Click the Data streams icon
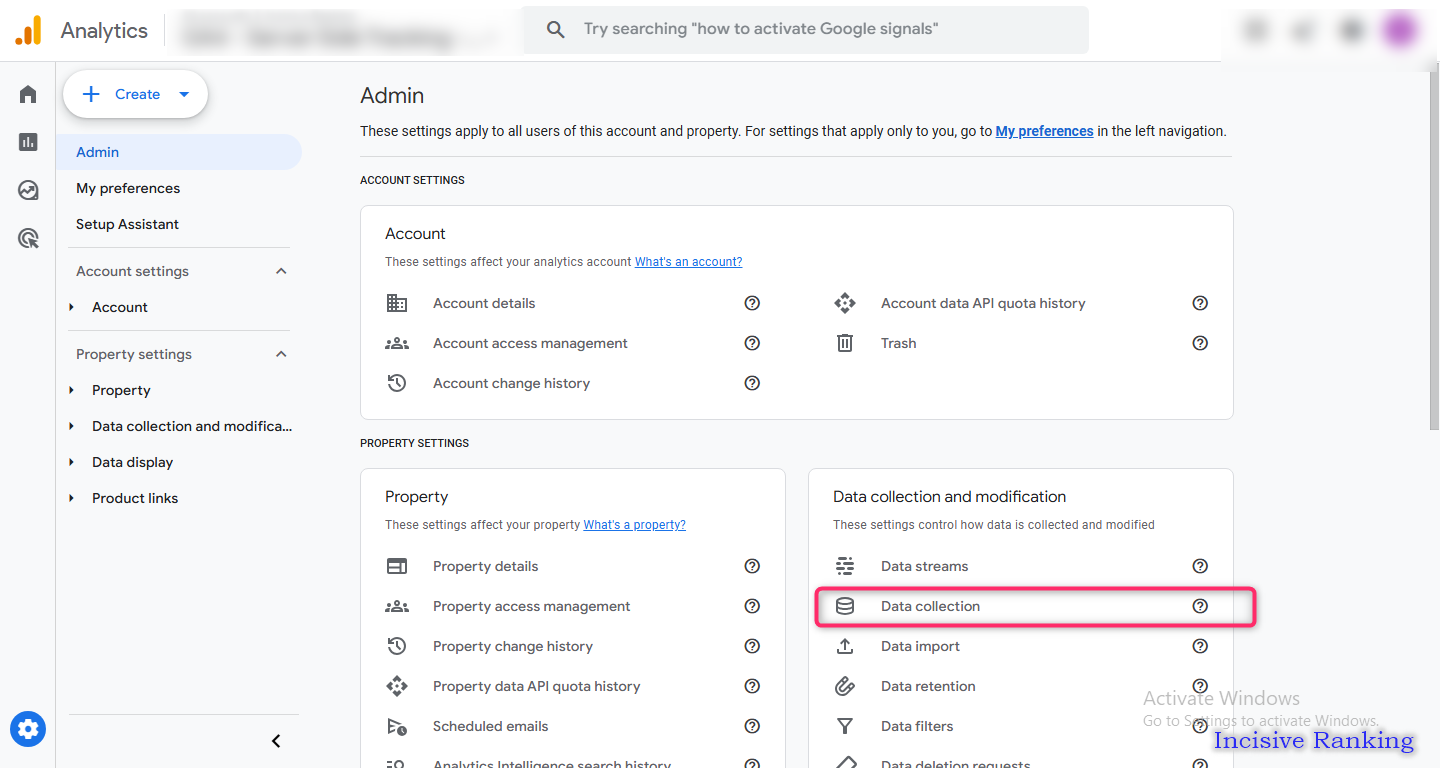The image size is (1440, 768). [x=845, y=566]
